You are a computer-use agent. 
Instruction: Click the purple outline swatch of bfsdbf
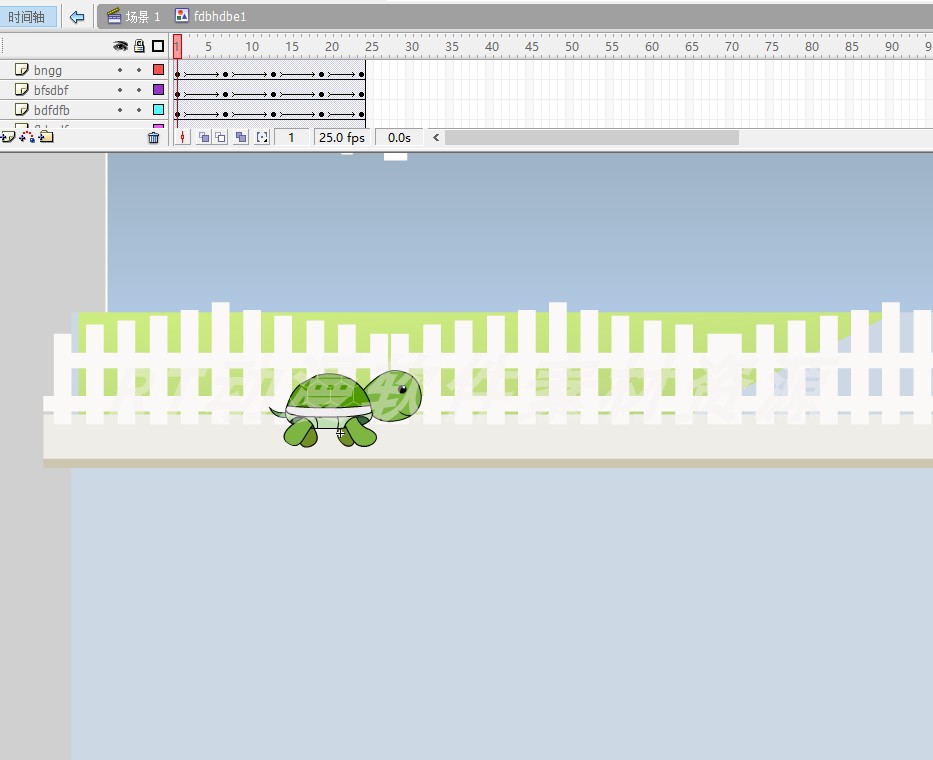158,89
